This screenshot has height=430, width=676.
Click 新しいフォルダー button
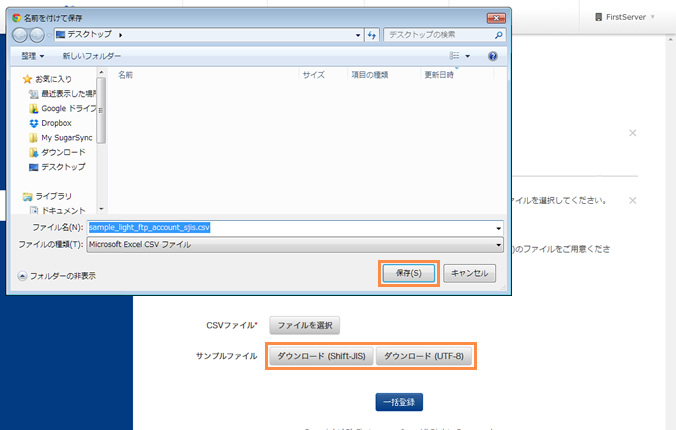pos(91,56)
